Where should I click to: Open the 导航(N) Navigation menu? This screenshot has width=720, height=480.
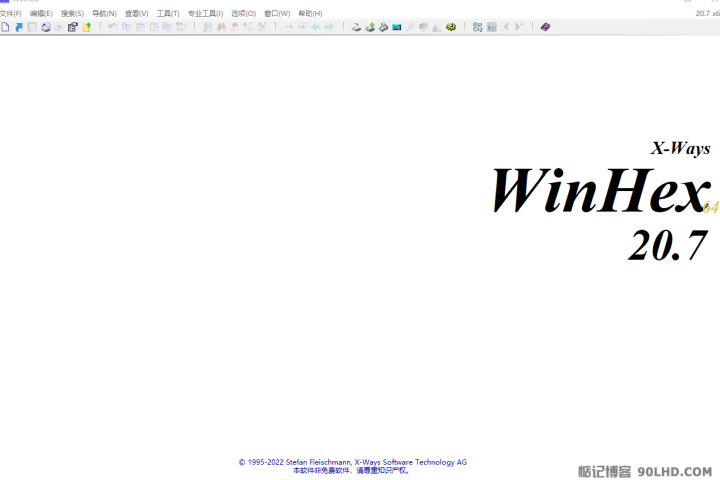[104, 14]
